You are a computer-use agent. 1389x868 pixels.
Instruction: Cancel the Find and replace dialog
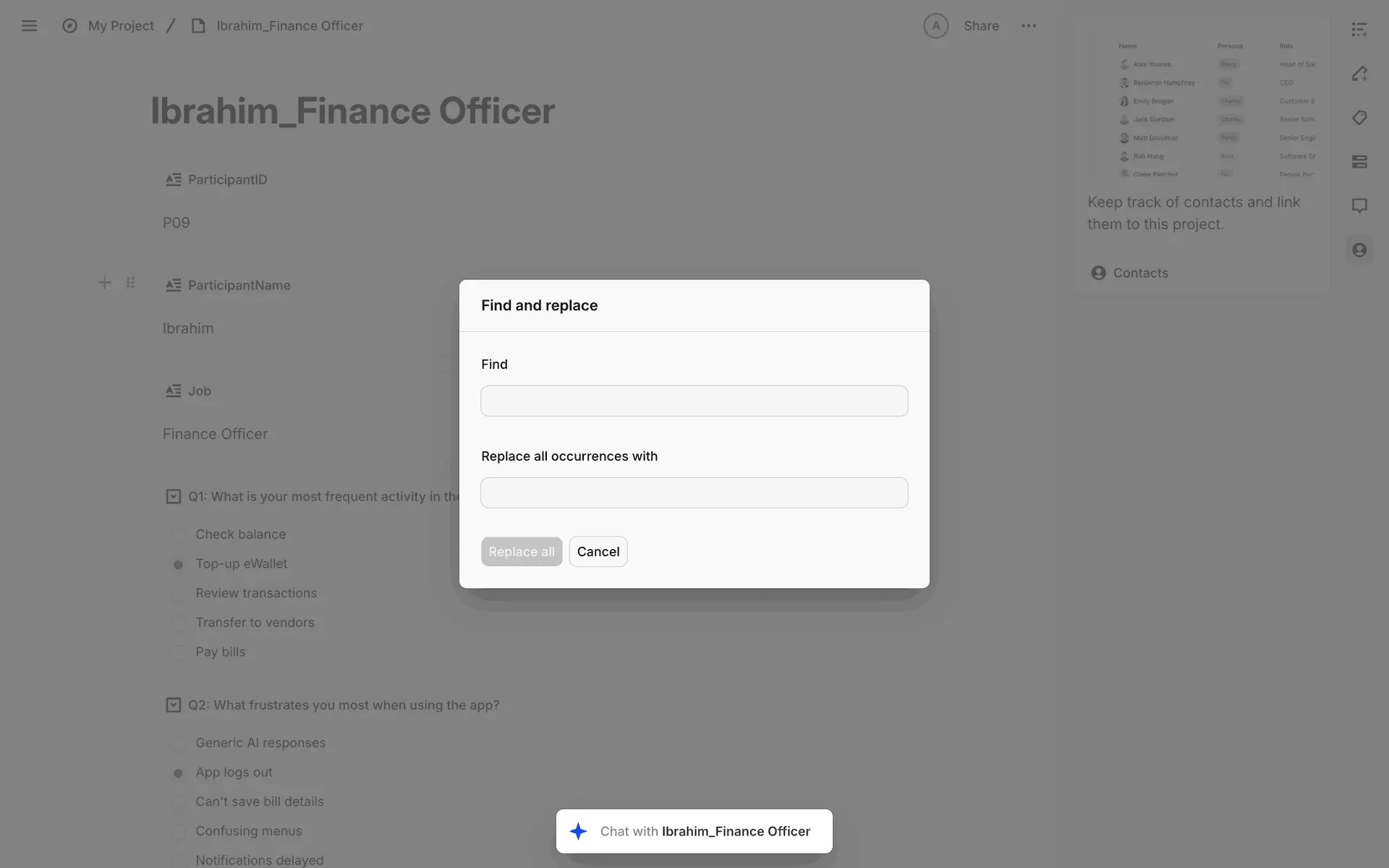click(x=598, y=552)
